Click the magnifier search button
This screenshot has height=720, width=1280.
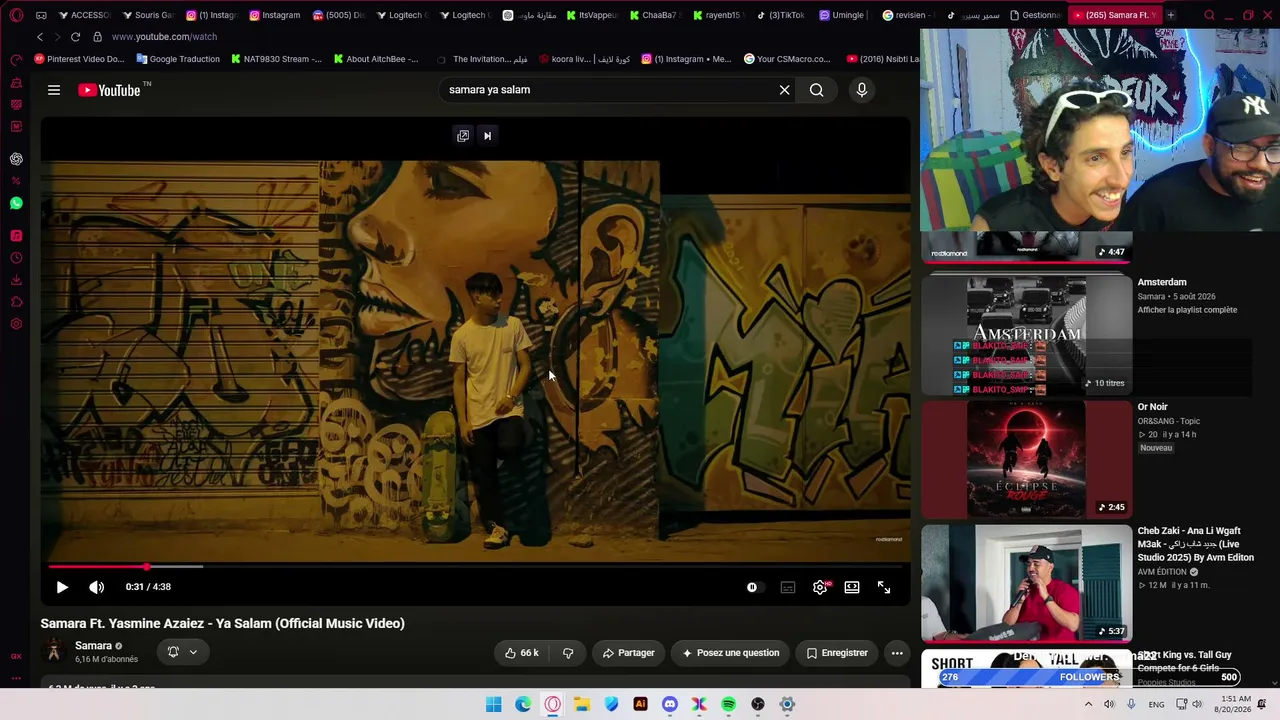(x=817, y=90)
